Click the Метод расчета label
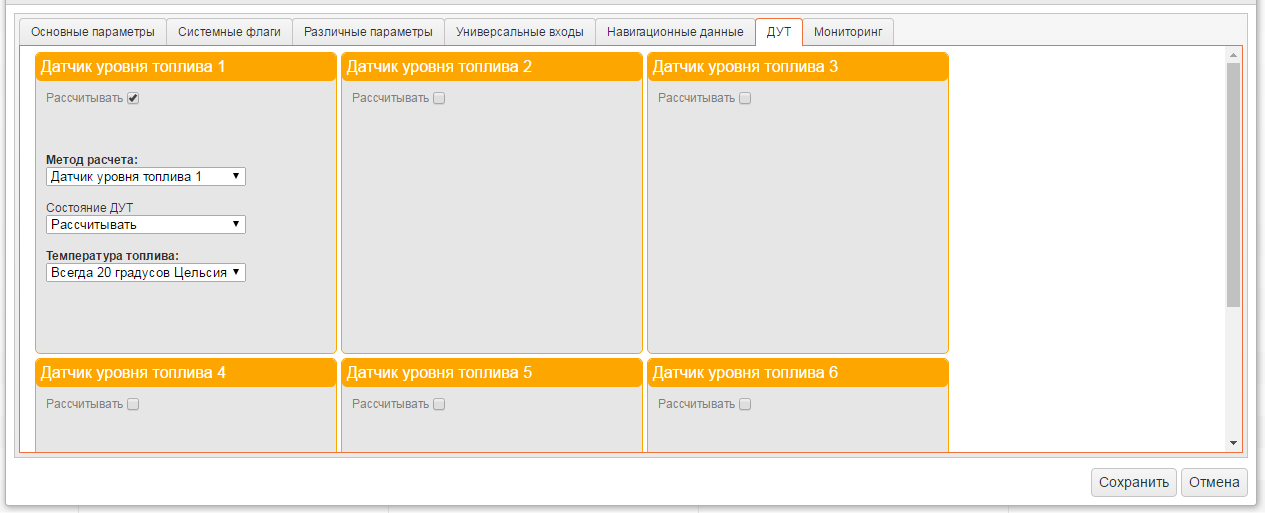 92,159
